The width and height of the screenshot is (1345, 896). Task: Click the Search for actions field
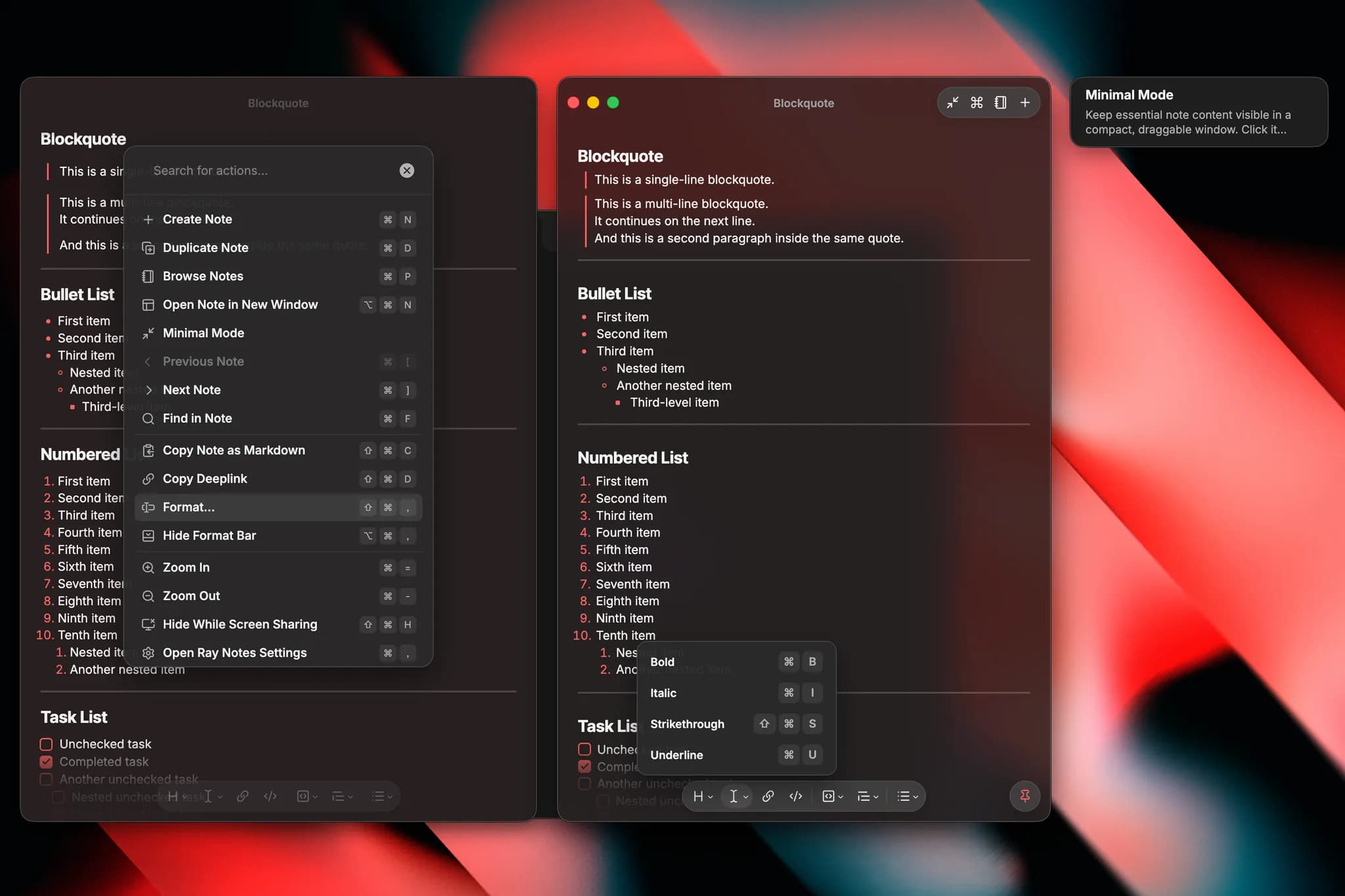coord(269,171)
